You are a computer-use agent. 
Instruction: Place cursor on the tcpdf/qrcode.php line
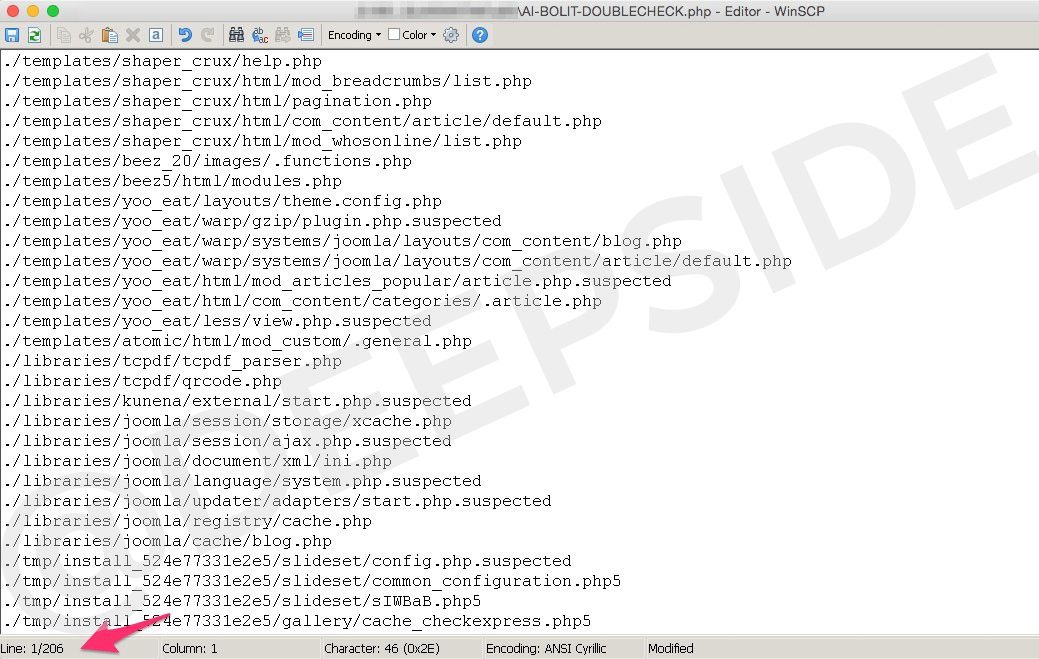(x=142, y=381)
